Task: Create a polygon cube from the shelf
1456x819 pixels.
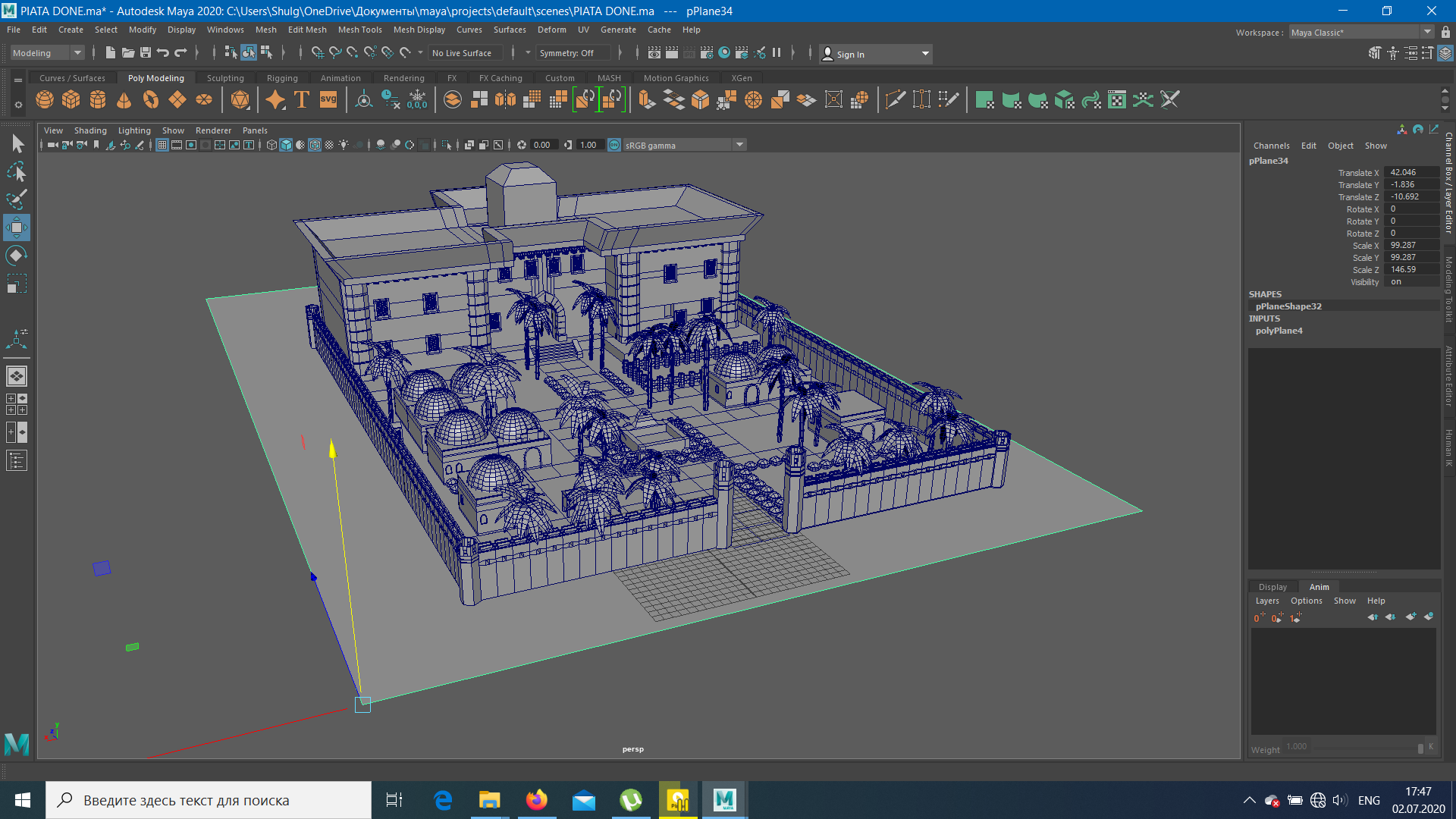Action: coord(71,100)
